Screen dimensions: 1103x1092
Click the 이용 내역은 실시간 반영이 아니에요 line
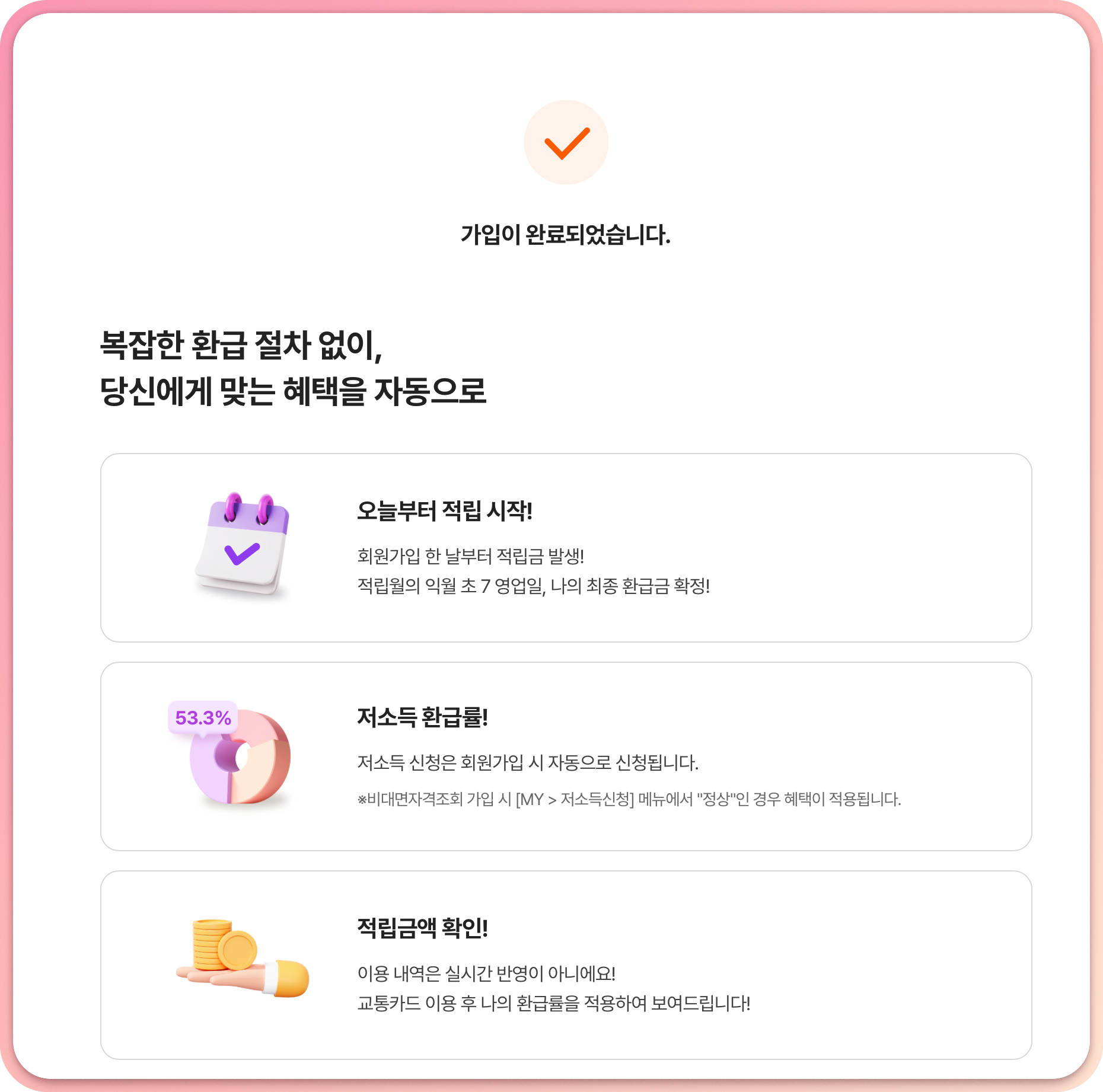486,973
